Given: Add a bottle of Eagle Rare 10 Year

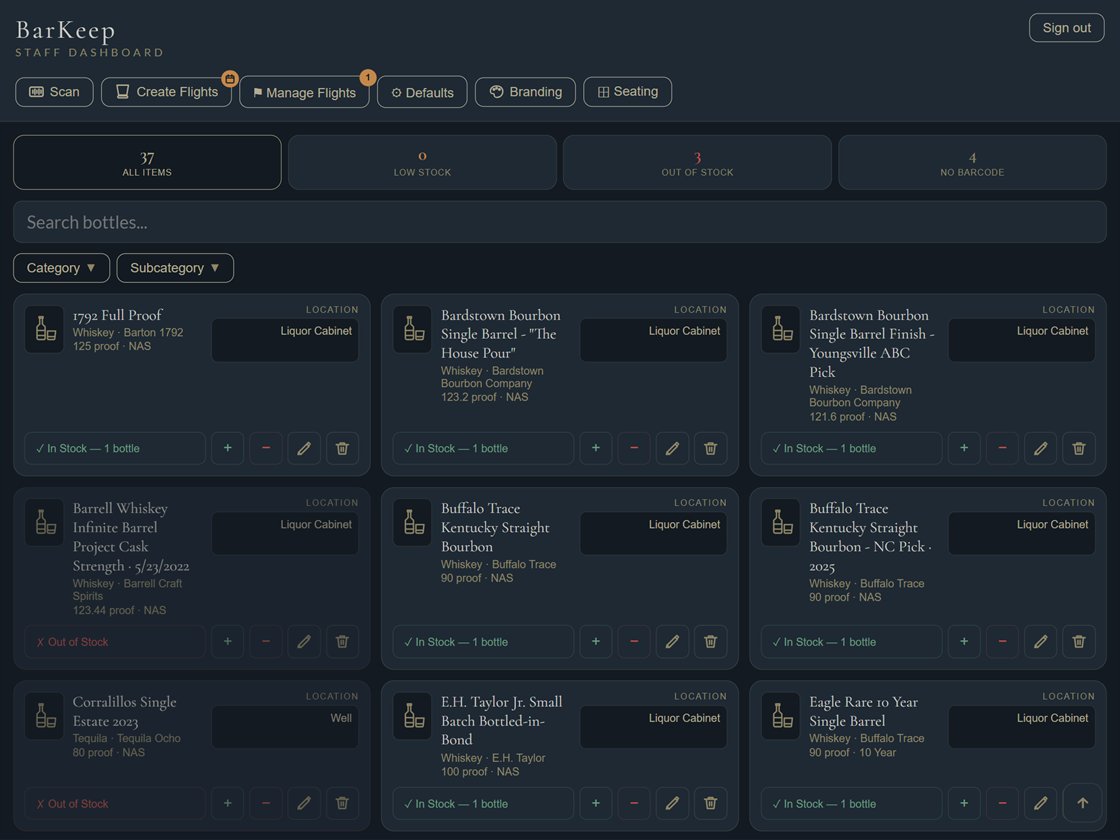Looking at the screenshot, I should pos(964,803).
